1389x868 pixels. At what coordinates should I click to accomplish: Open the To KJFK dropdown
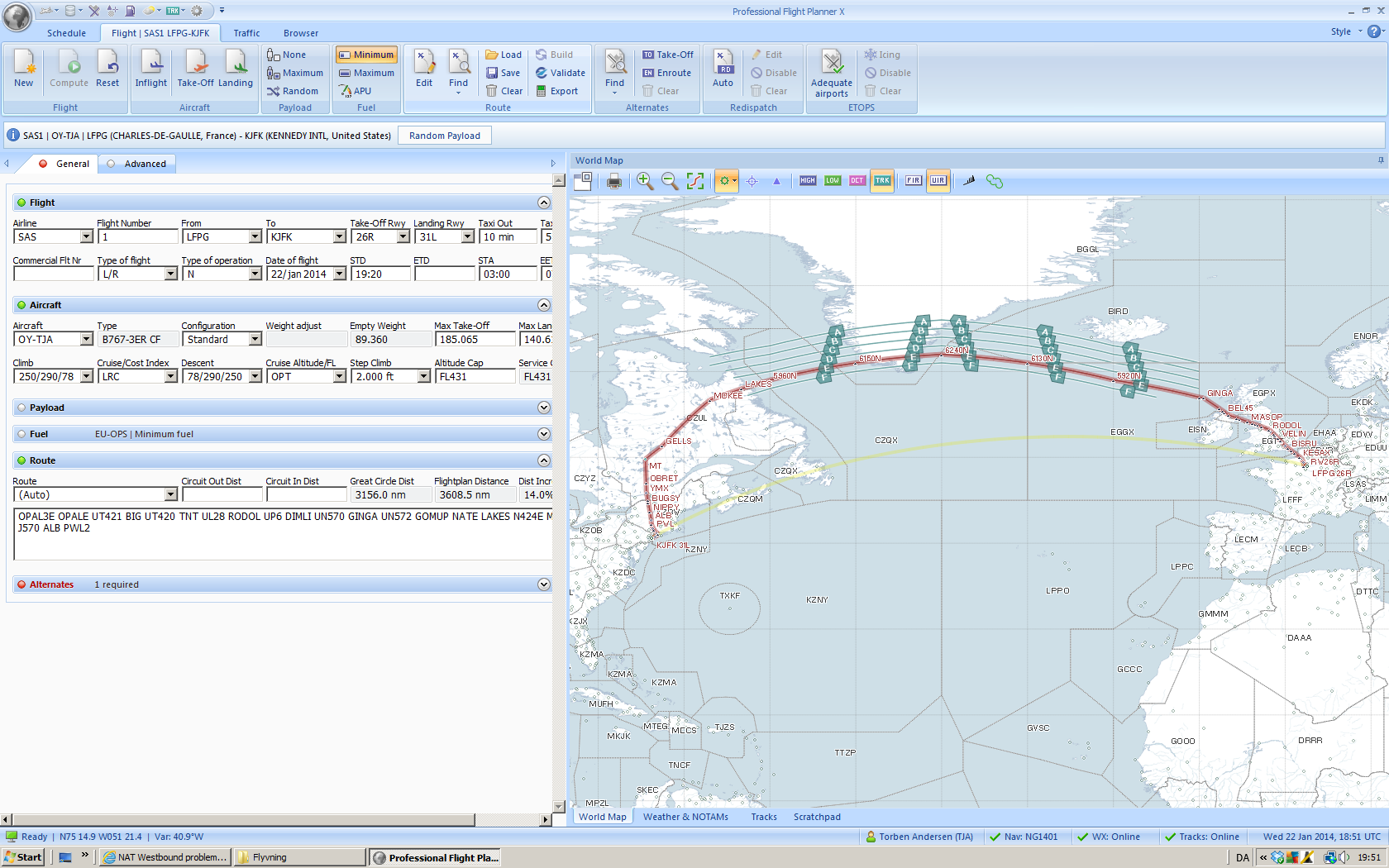(339, 236)
